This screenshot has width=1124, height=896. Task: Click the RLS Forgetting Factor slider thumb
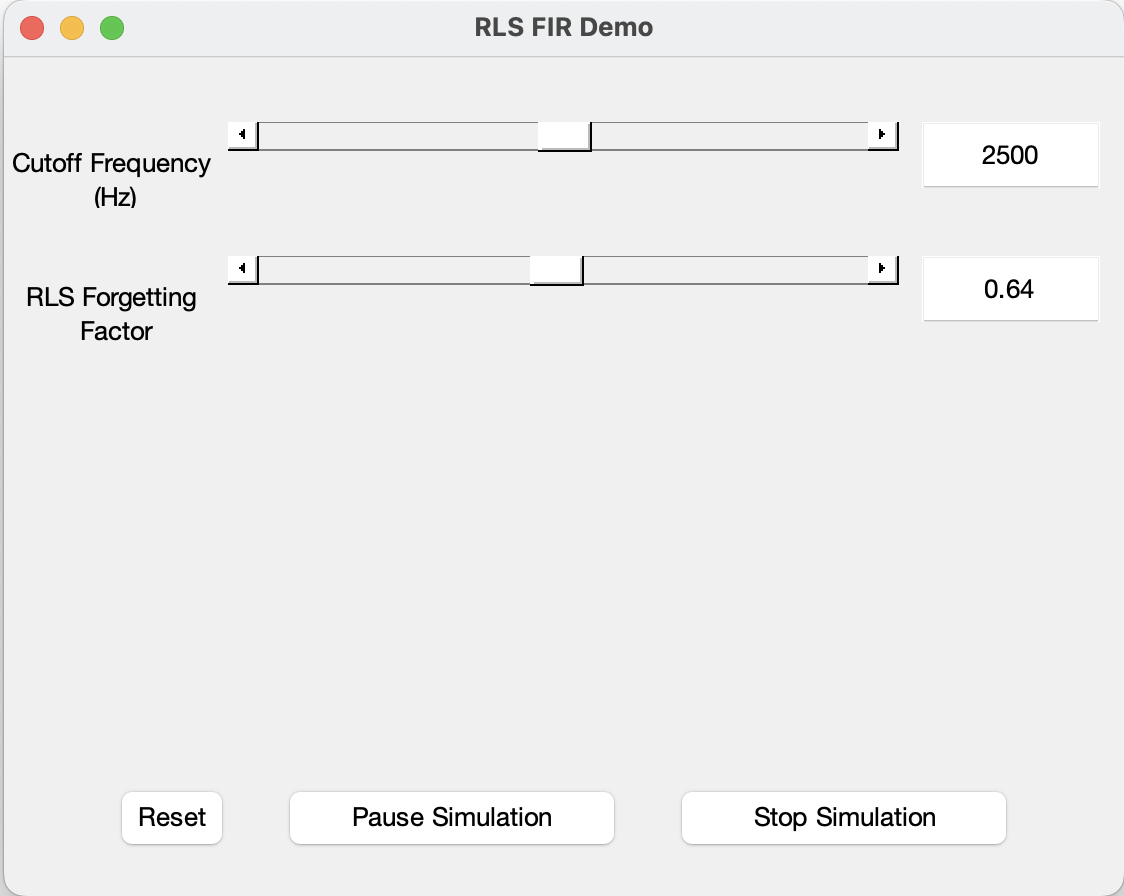[x=557, y=269]
